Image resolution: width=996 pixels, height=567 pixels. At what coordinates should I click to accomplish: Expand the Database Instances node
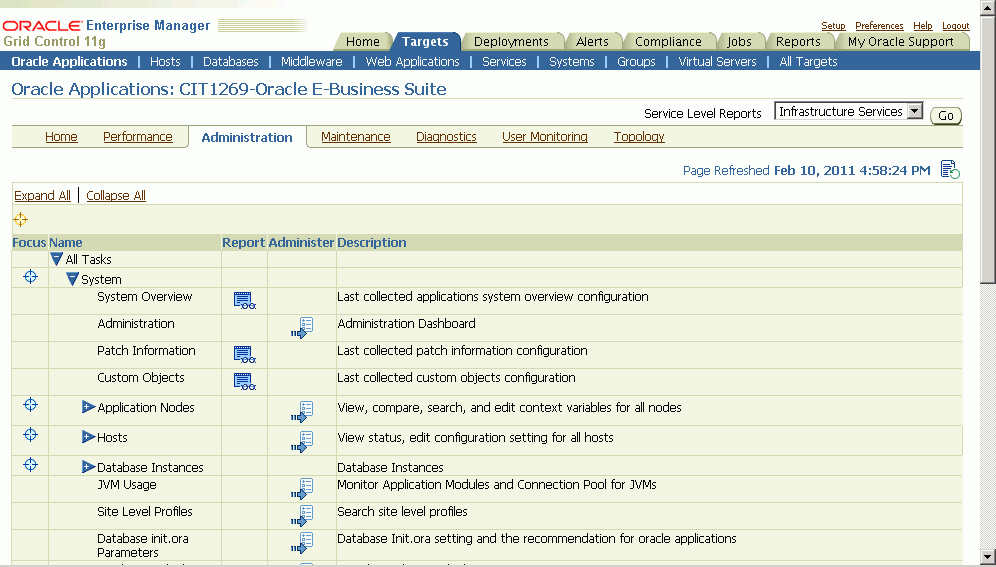[88, 467]
